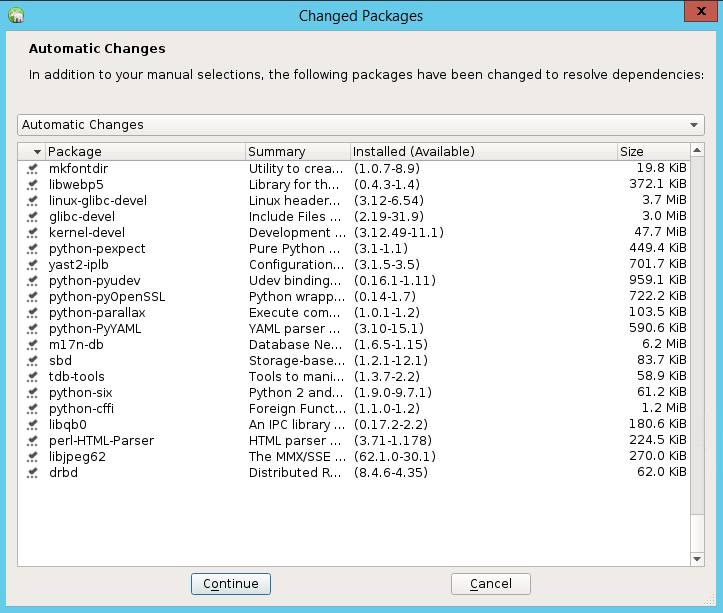The image size is (723, 613).
Task: Select the python-pyOpenSSL package name
Action: [107, 297]
